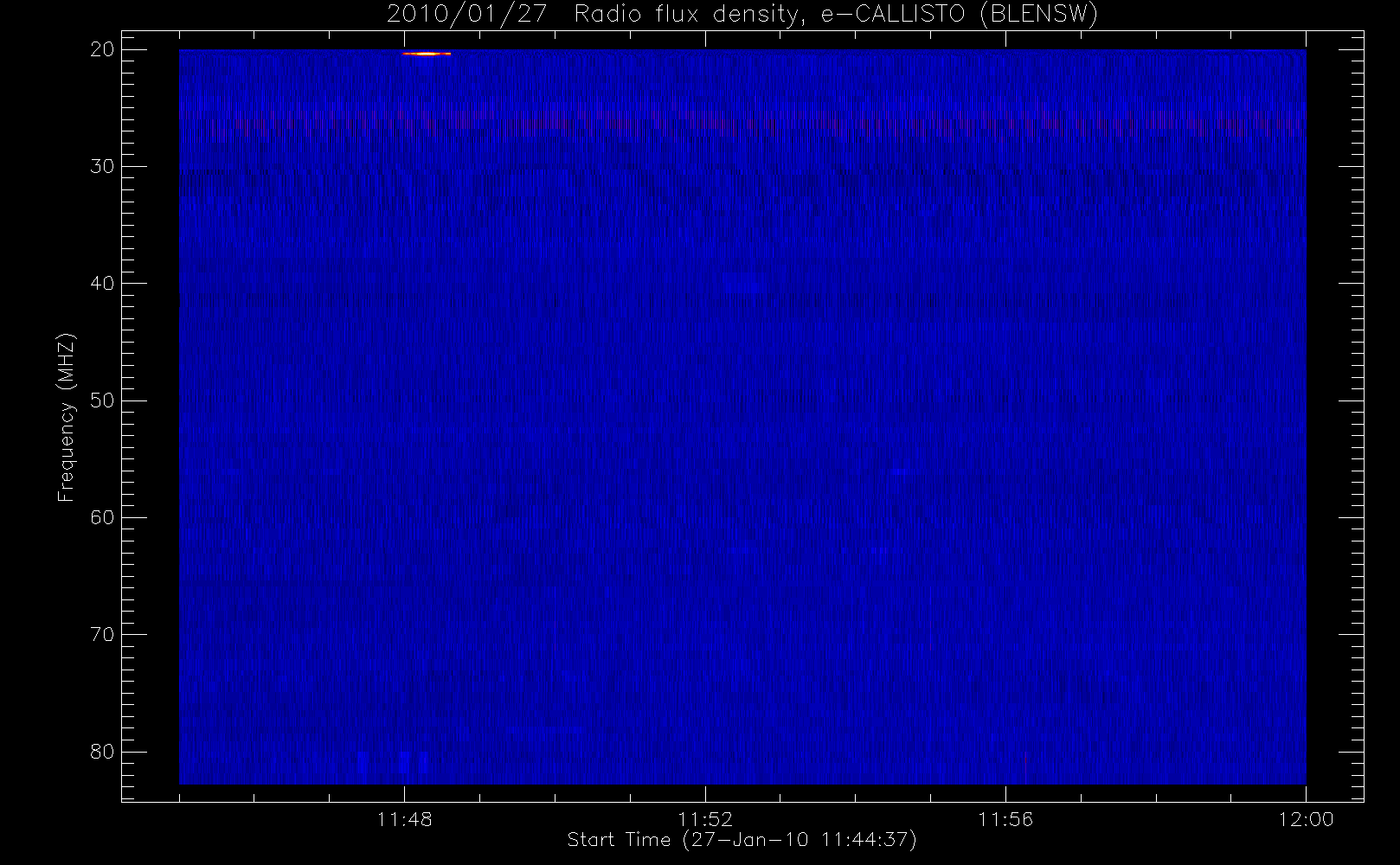The height and width of the screenshot is (865, 1400).
Task: Click the '11:48' time tick label
Action: pos(404,819)
